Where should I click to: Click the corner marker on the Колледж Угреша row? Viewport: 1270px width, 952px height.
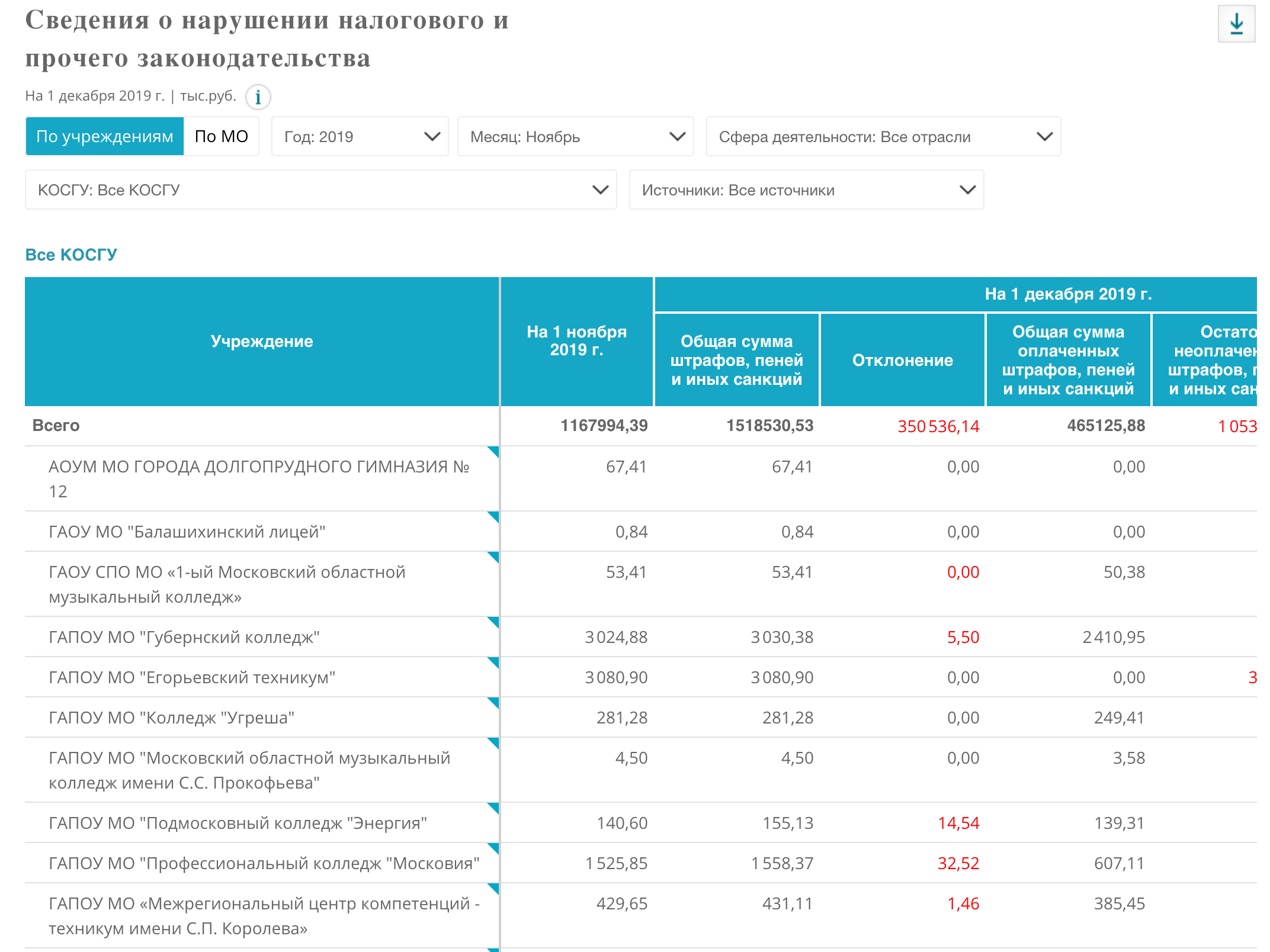493,703
